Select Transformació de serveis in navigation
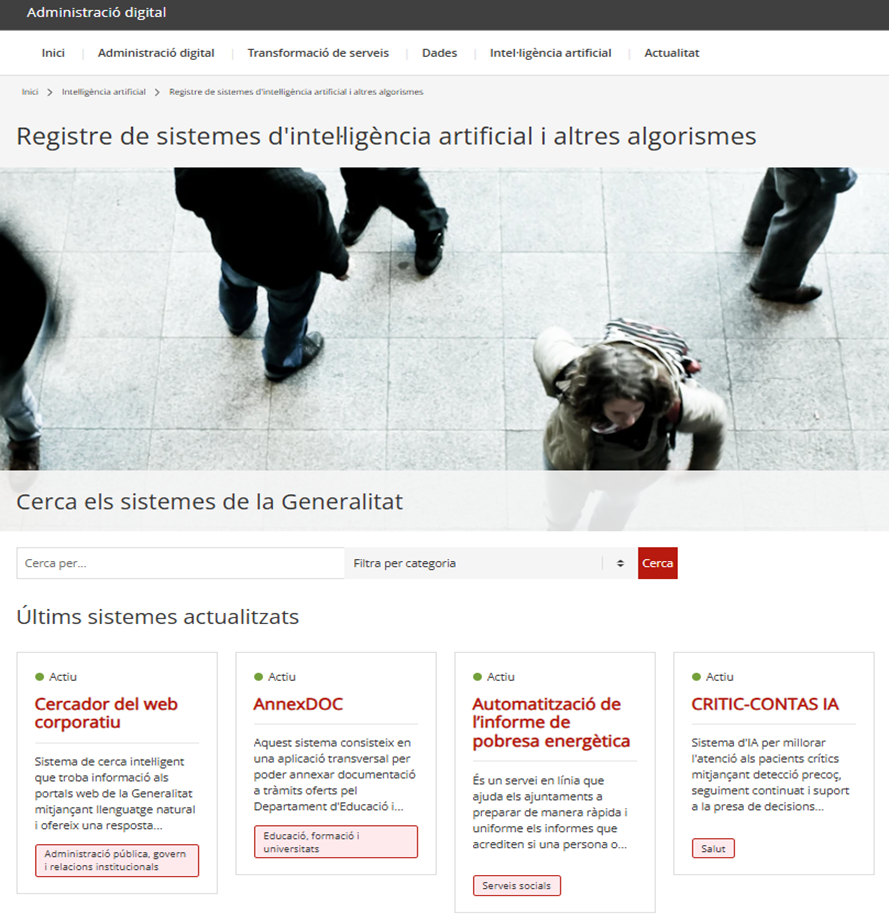889x919 pixels. [x=318, y=53]
